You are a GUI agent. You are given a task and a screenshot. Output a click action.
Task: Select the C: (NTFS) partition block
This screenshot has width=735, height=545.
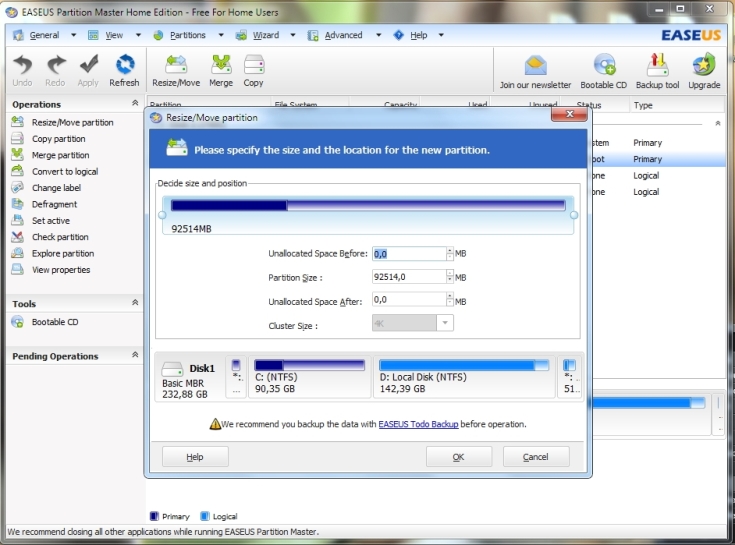pos(309,377)
